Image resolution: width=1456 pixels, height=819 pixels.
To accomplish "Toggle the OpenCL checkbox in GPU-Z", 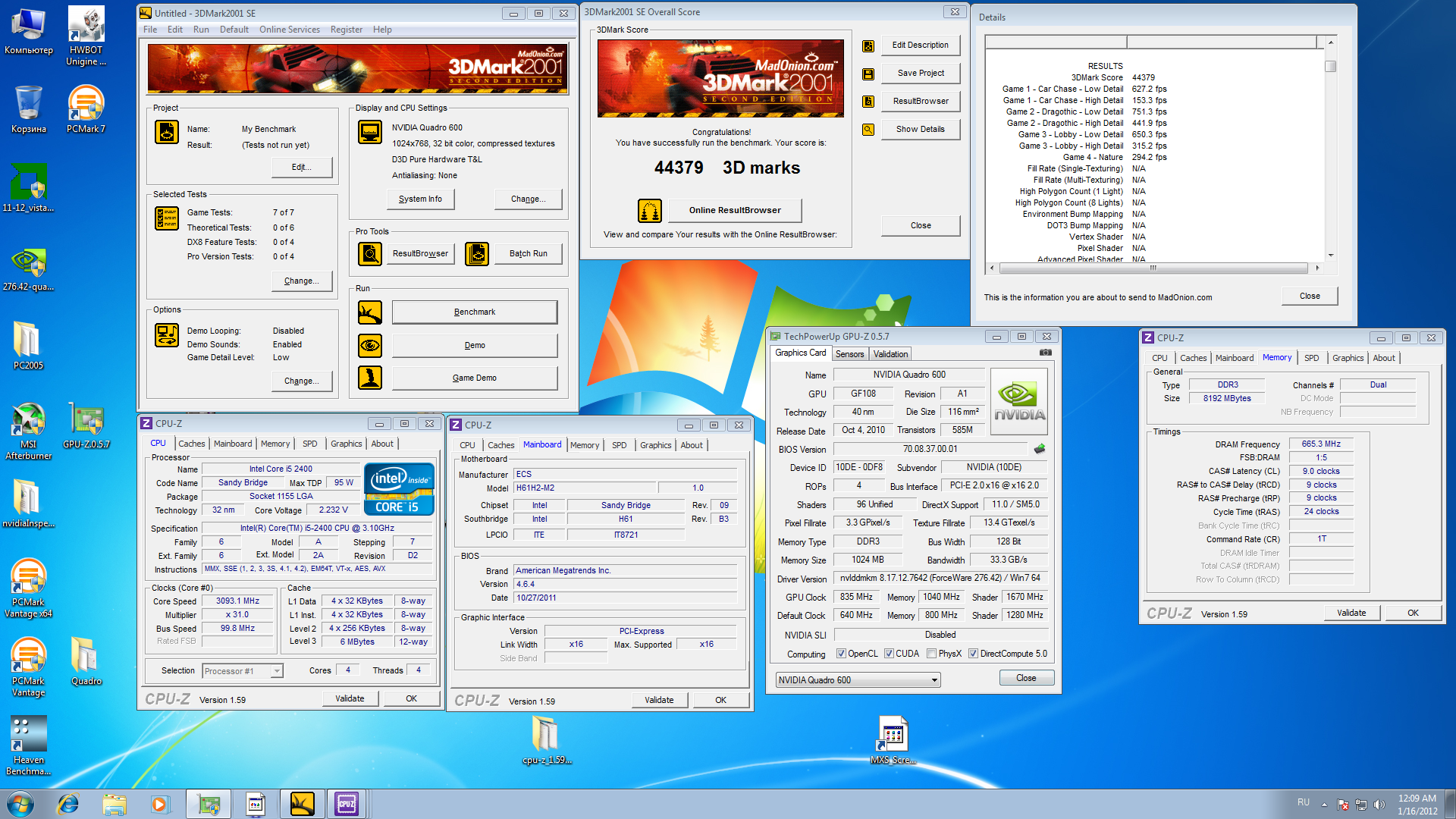I will coord(841,654).
